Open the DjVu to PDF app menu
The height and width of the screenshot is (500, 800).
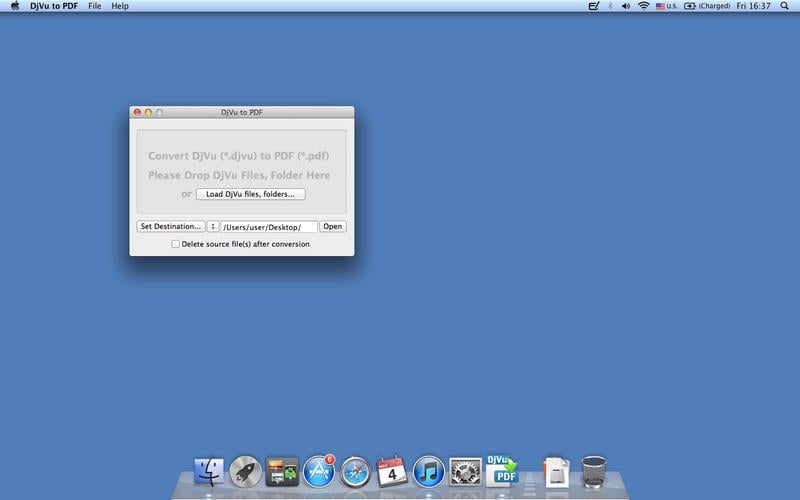pos(54,6)
